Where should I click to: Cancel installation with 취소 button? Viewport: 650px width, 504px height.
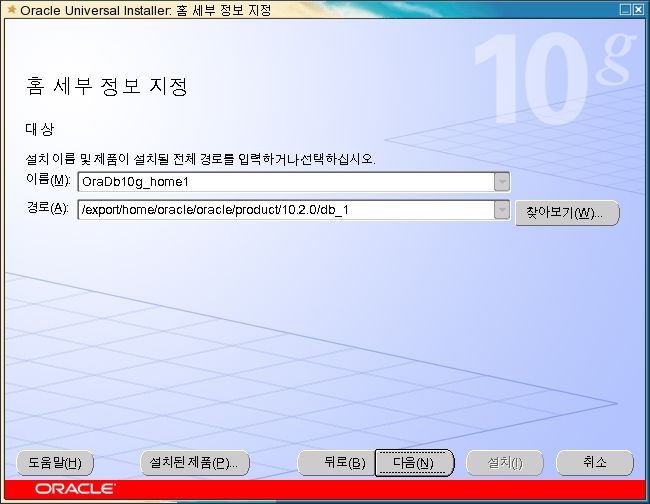pos(594,463)
